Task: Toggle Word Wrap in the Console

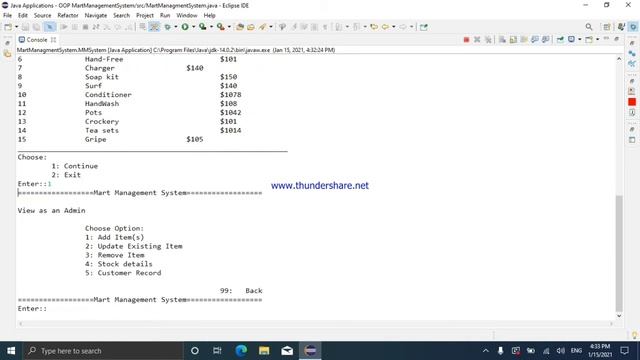Action: 524,40
